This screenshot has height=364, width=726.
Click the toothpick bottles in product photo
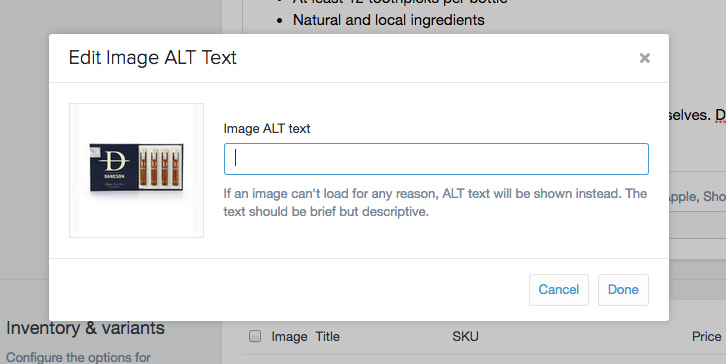[x=160, y=167]
